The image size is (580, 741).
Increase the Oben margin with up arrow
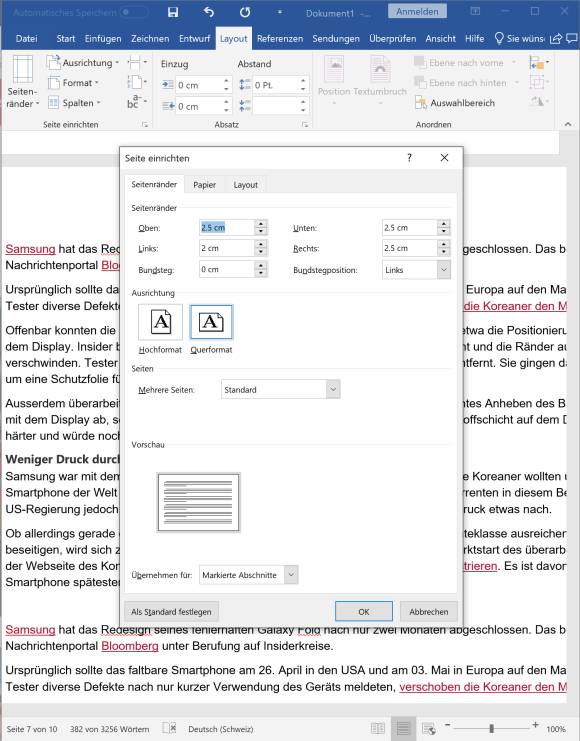pos(261,224)
